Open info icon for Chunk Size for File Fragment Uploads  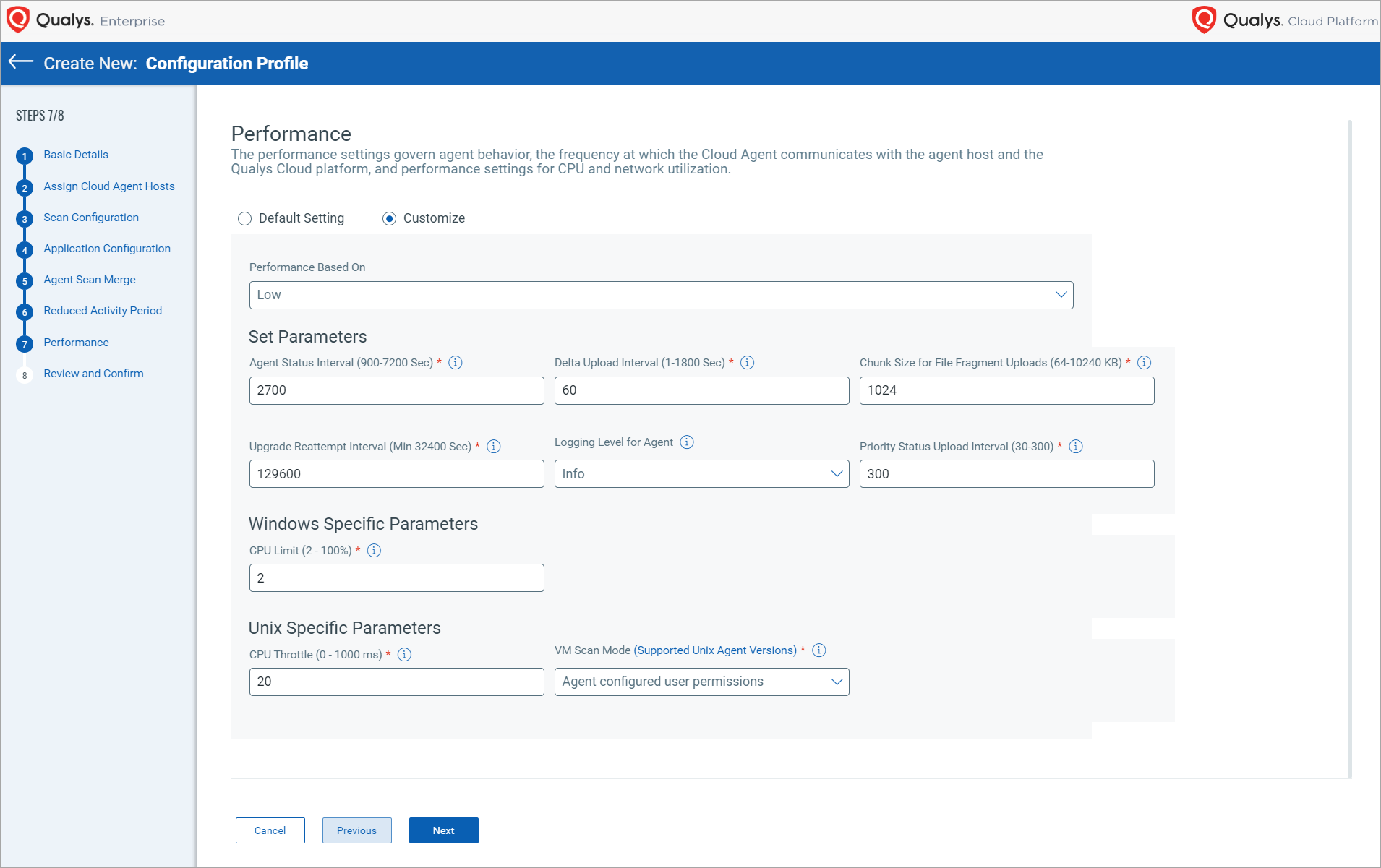pos(1144,363)
